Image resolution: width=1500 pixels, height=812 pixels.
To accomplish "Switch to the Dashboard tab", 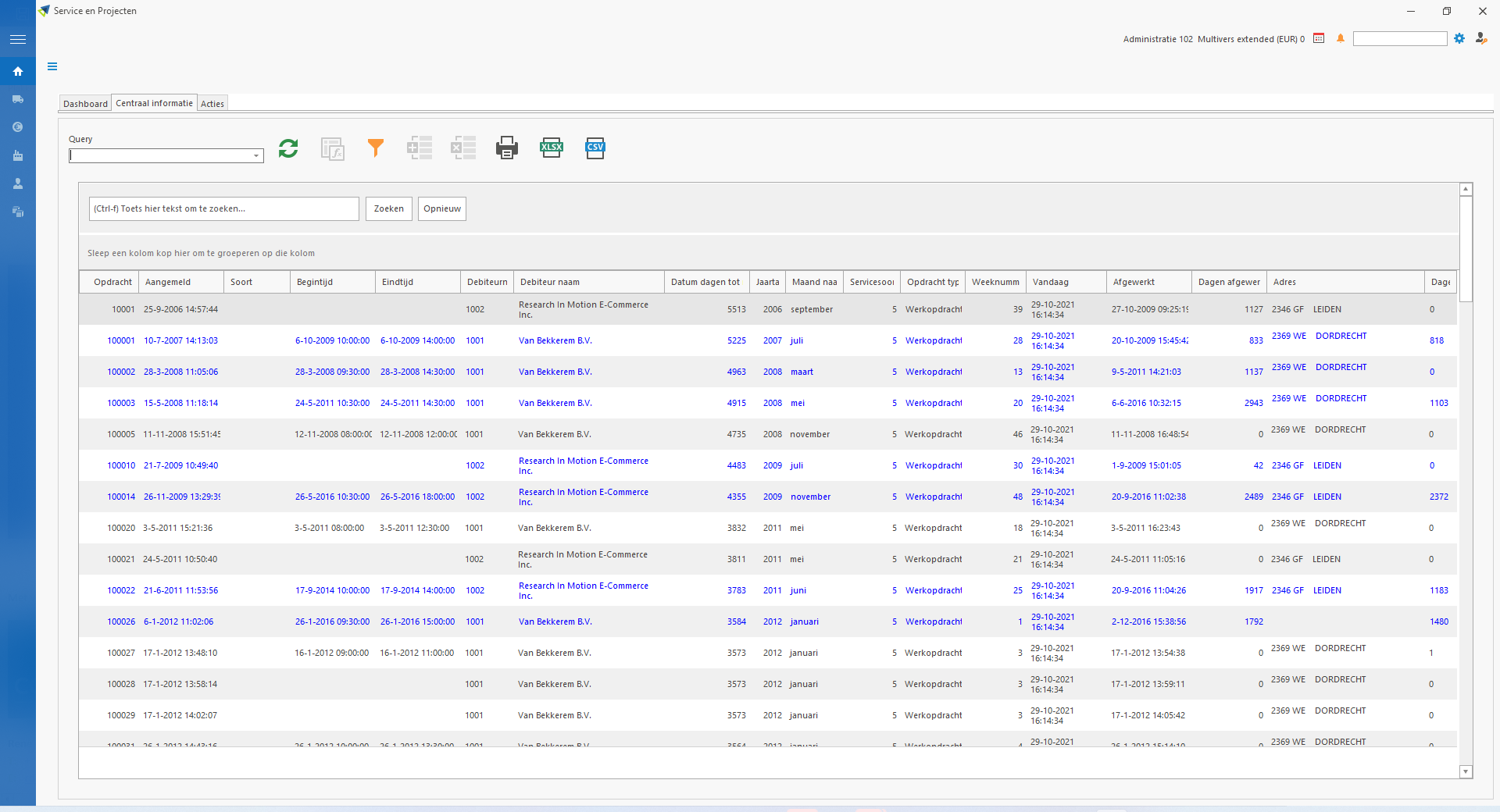I will point(85,104).
